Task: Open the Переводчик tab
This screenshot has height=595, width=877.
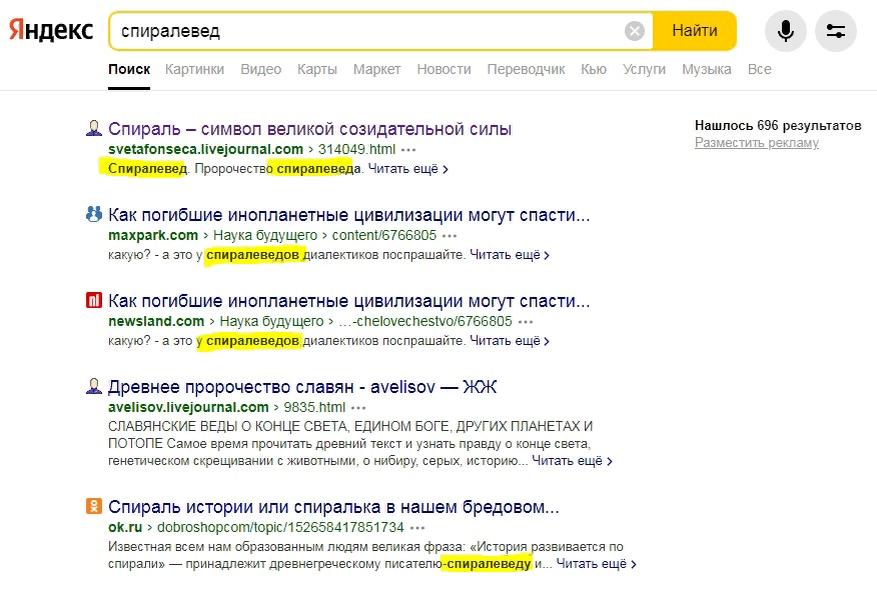Action: click(x=526, y=69)
